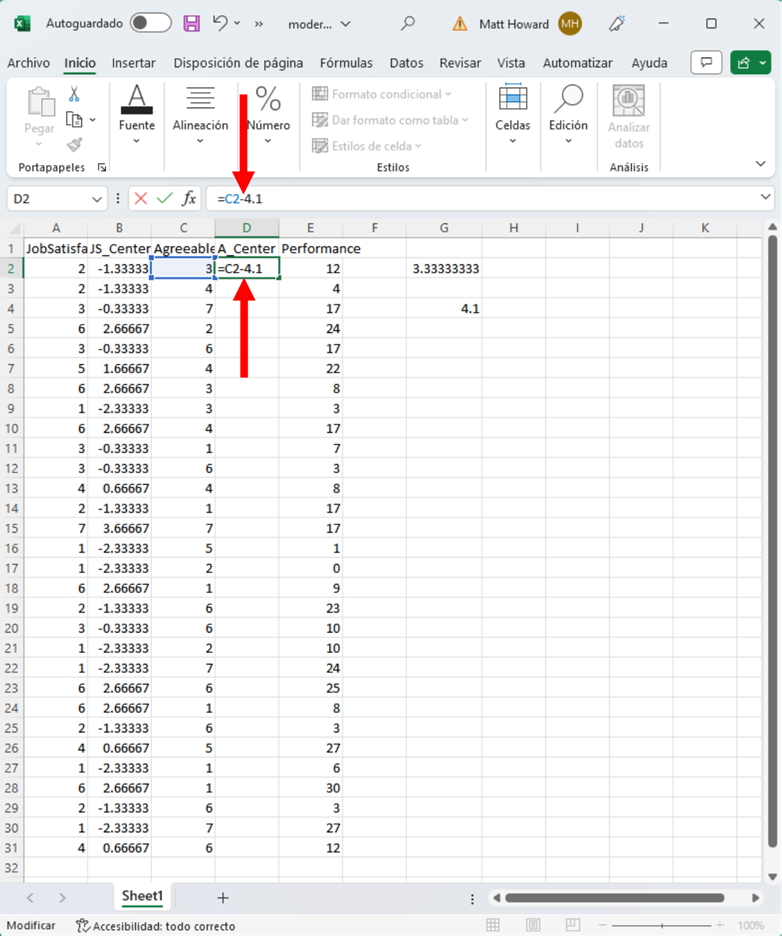Click the Format Painter brush icon
This screenshot has width=782, height=936.
tap(74, 143)
